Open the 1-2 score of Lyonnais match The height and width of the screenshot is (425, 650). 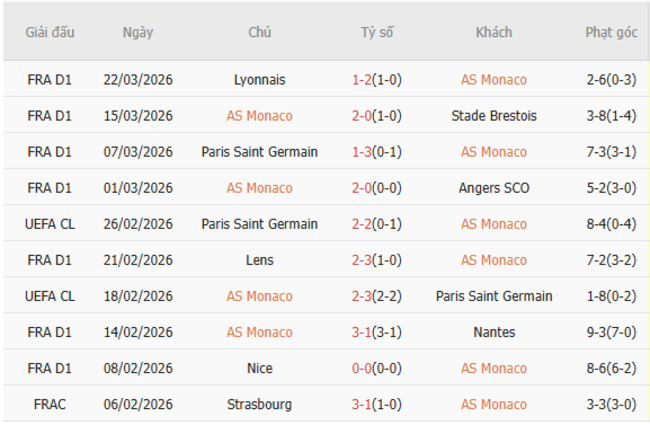tap(362, 80)
